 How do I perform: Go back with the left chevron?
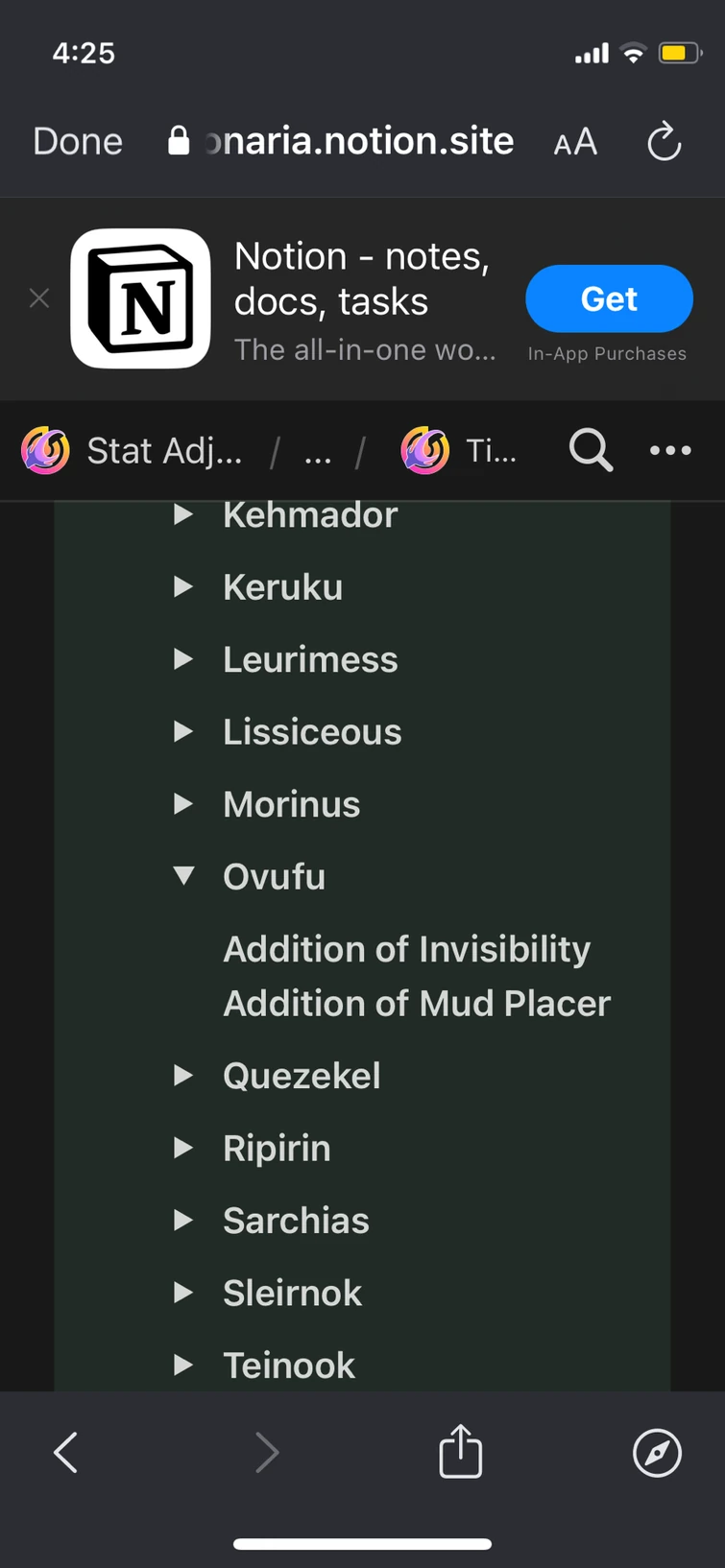click(x=65, y=1452)
